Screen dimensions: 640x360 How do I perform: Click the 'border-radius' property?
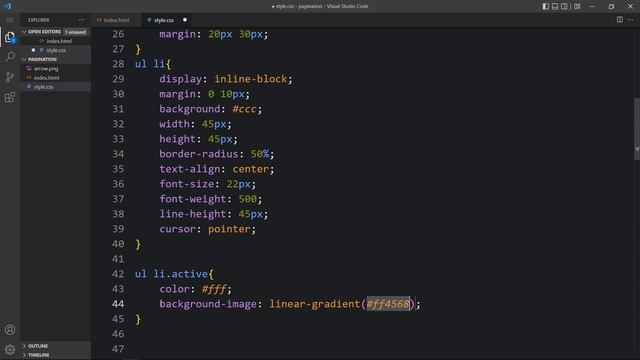199,154
